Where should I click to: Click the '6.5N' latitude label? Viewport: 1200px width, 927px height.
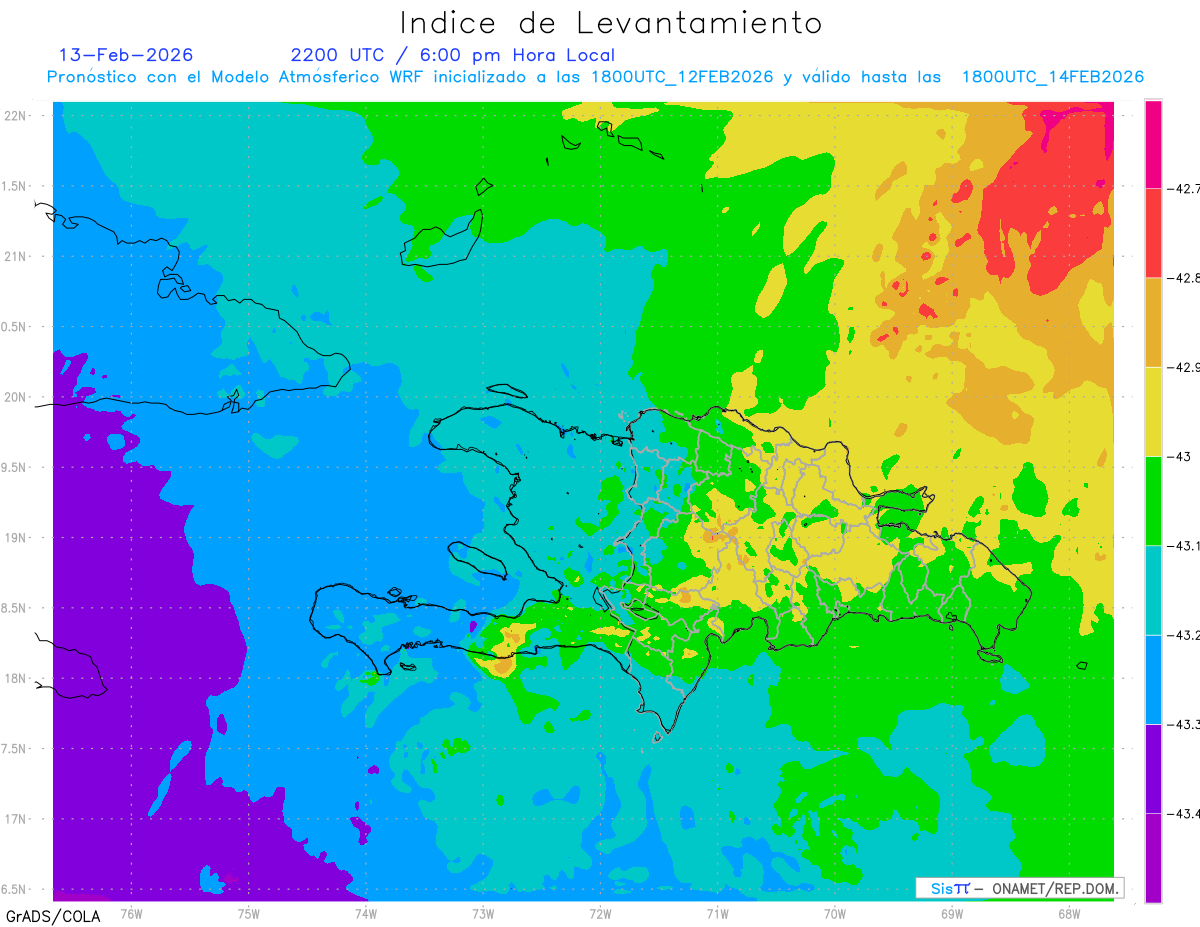pos(15,890)
